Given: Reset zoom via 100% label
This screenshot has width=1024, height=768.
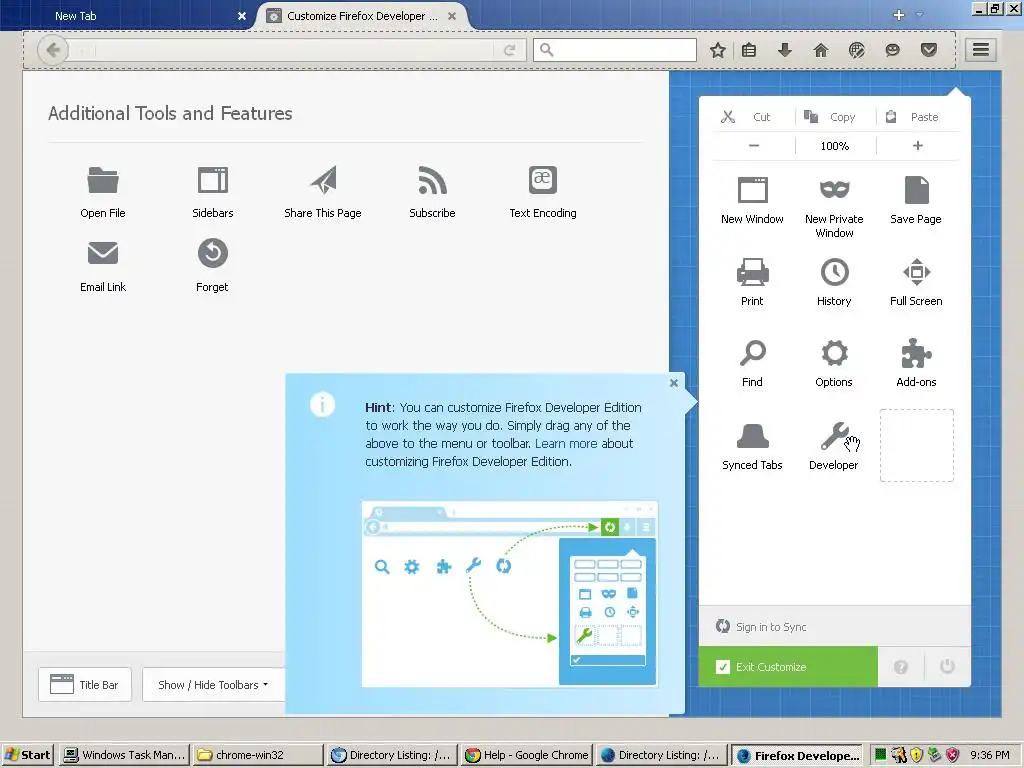Looking at the screenshot, I should 835,146.
